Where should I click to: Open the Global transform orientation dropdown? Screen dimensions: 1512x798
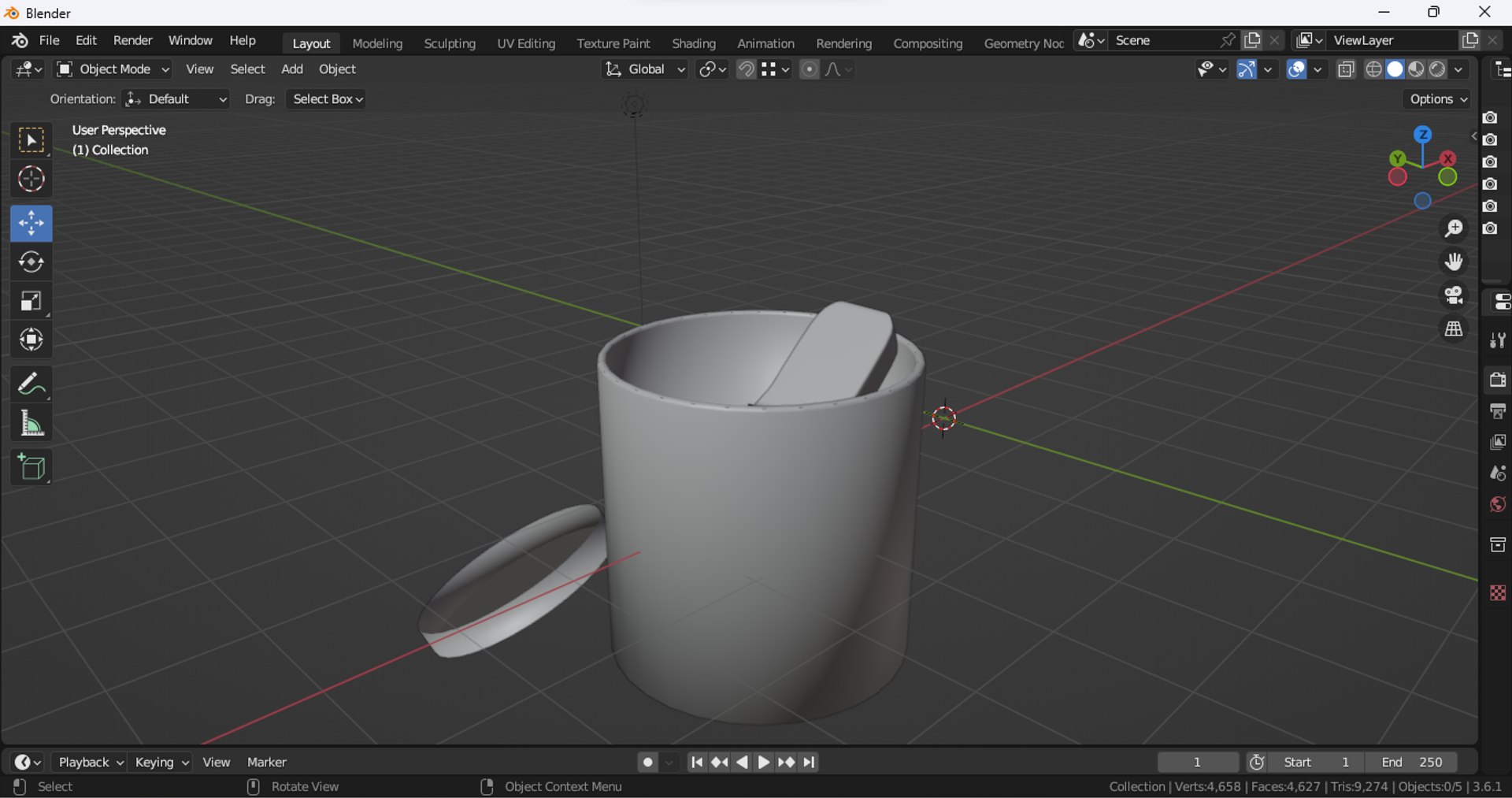[644, 69]
